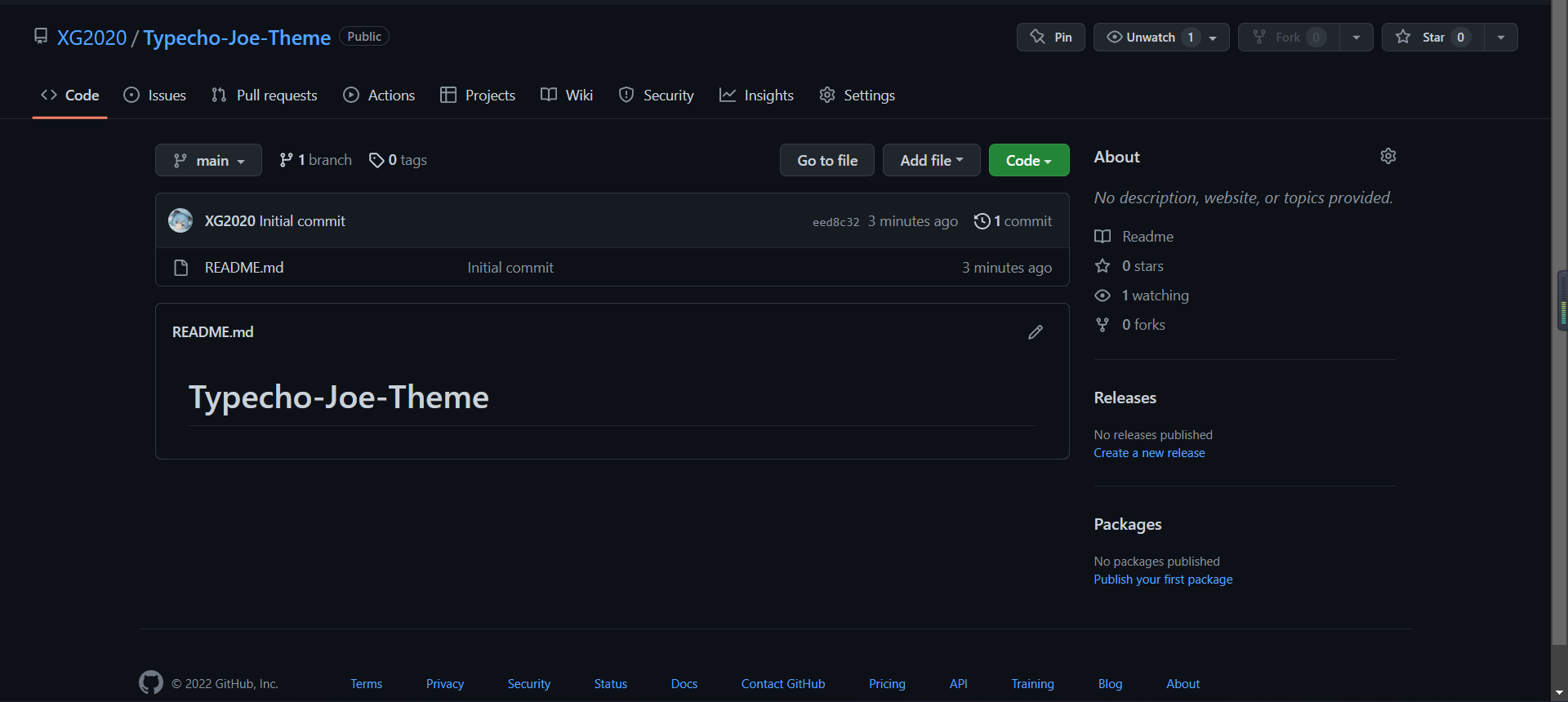Open the Star lists dropdown arrow
Screen dimensions: 1568x702
coord(1501,38)
